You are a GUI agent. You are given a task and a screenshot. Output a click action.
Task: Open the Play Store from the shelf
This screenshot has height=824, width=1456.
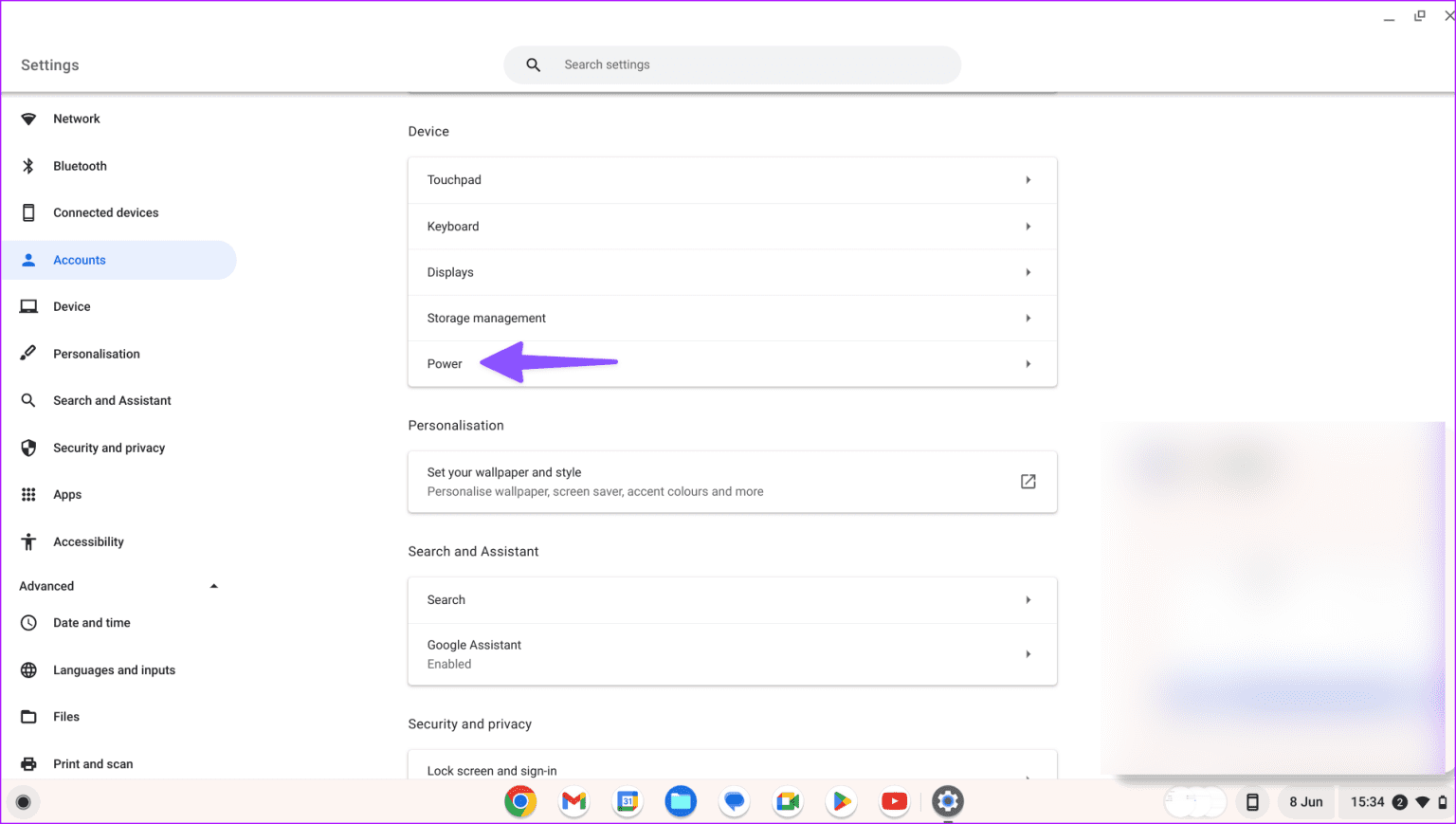click(x=841, y=801)
